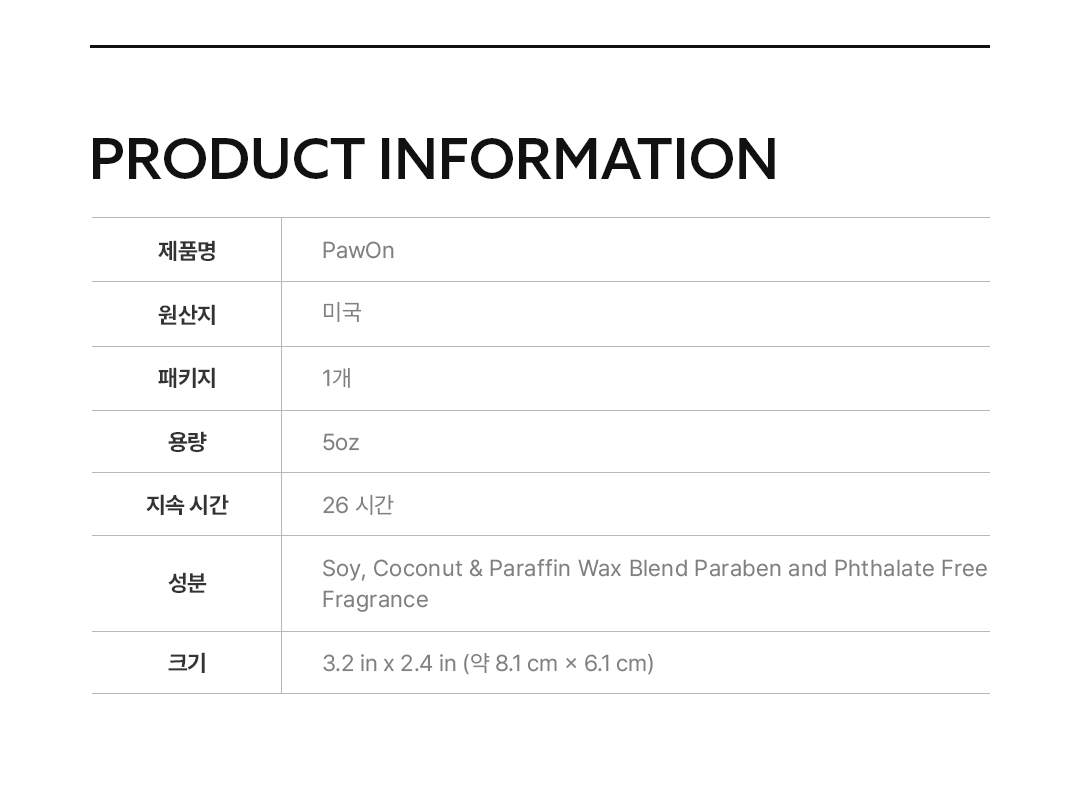The height and width of the screenshot is (791, 1080).
Task: Click the Soy, Coconut & Paraffin Wax text
Action: pos(471,568)
